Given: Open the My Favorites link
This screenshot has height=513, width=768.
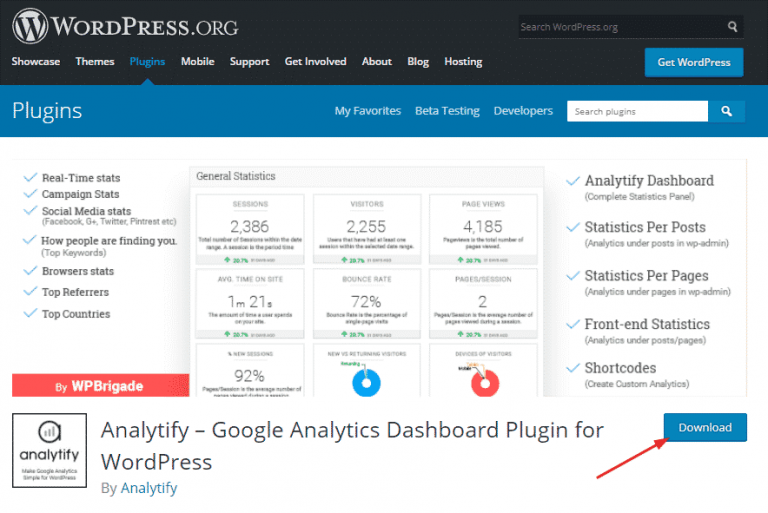Looking at the screenshot, I should [x=368, y=111].
